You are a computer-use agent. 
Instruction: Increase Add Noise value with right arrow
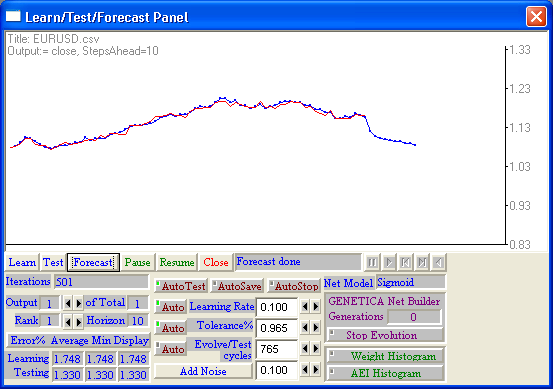point(316,370)
